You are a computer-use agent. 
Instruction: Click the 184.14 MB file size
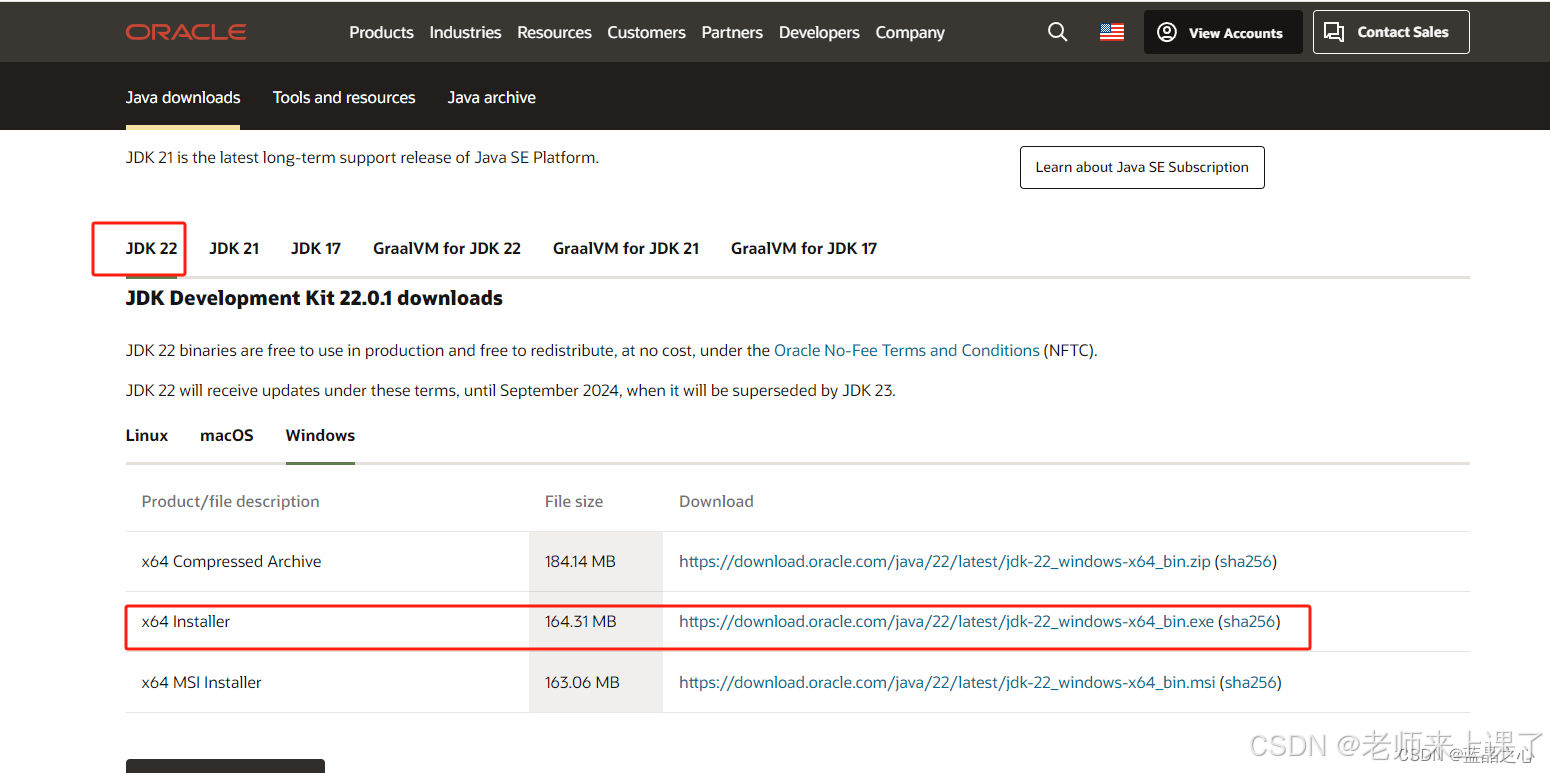click(580, 561)
